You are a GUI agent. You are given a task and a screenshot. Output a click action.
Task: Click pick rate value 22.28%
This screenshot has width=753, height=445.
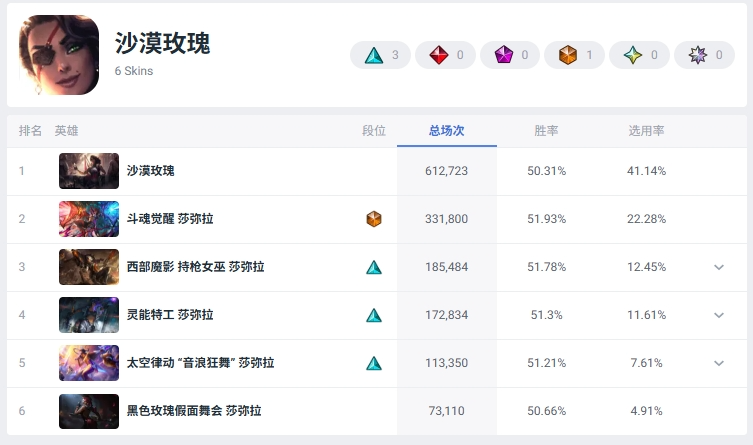point(646,219)
